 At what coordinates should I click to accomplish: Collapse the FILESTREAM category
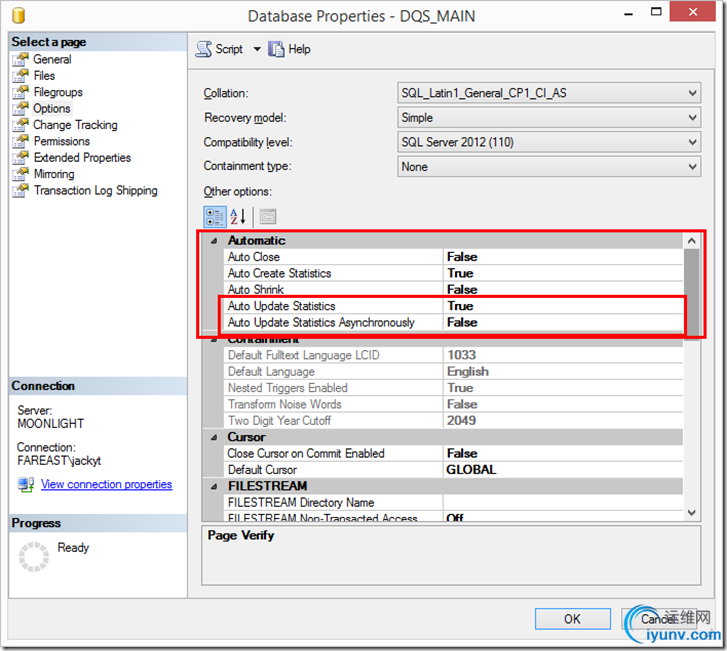click(214, 486)
